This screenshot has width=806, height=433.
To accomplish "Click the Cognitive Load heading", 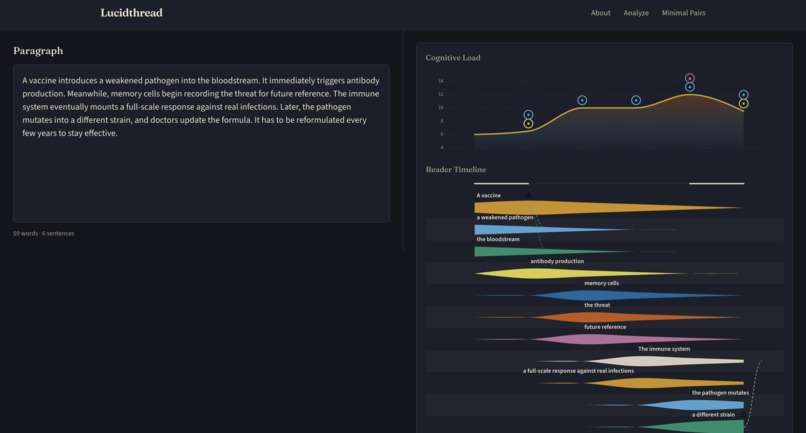I will coord(453,58).
